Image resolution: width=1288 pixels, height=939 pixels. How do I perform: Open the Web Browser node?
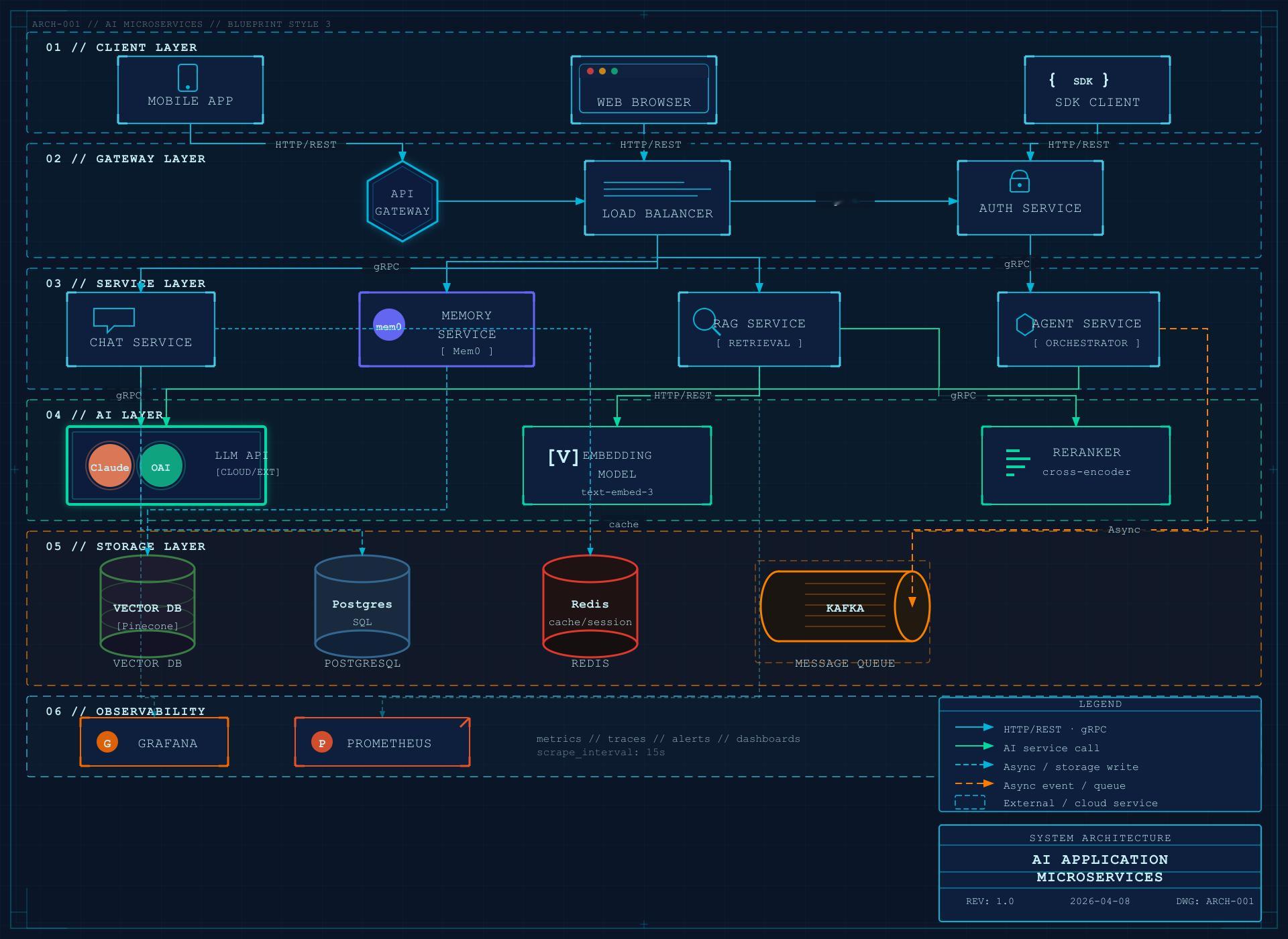pyautogui.click(x=643, y=91)
